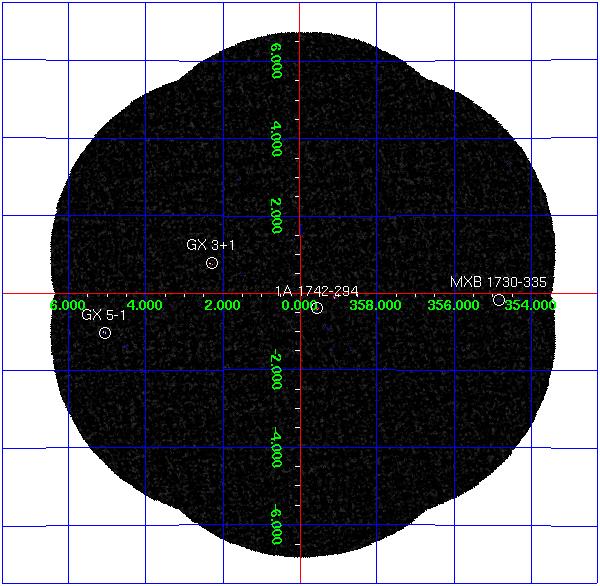Viewport: 600px width, 586px height.
Task: Click the vertical-axis 2.000 latitude label
Action: (x=277, y=216)
